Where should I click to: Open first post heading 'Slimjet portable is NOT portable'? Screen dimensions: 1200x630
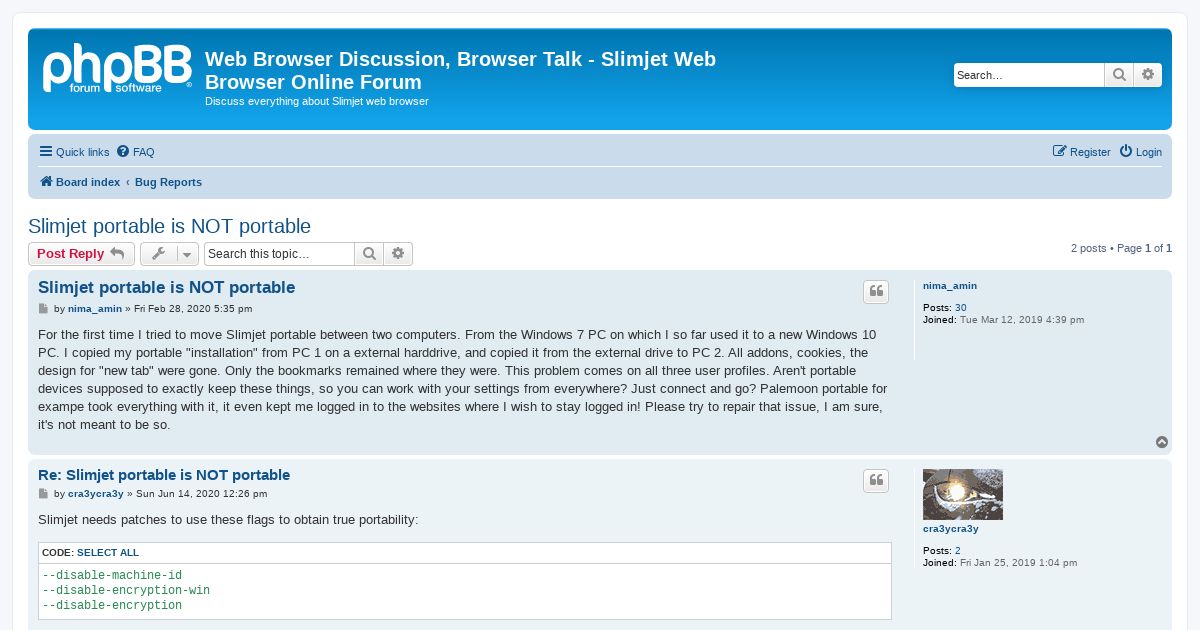166,288
